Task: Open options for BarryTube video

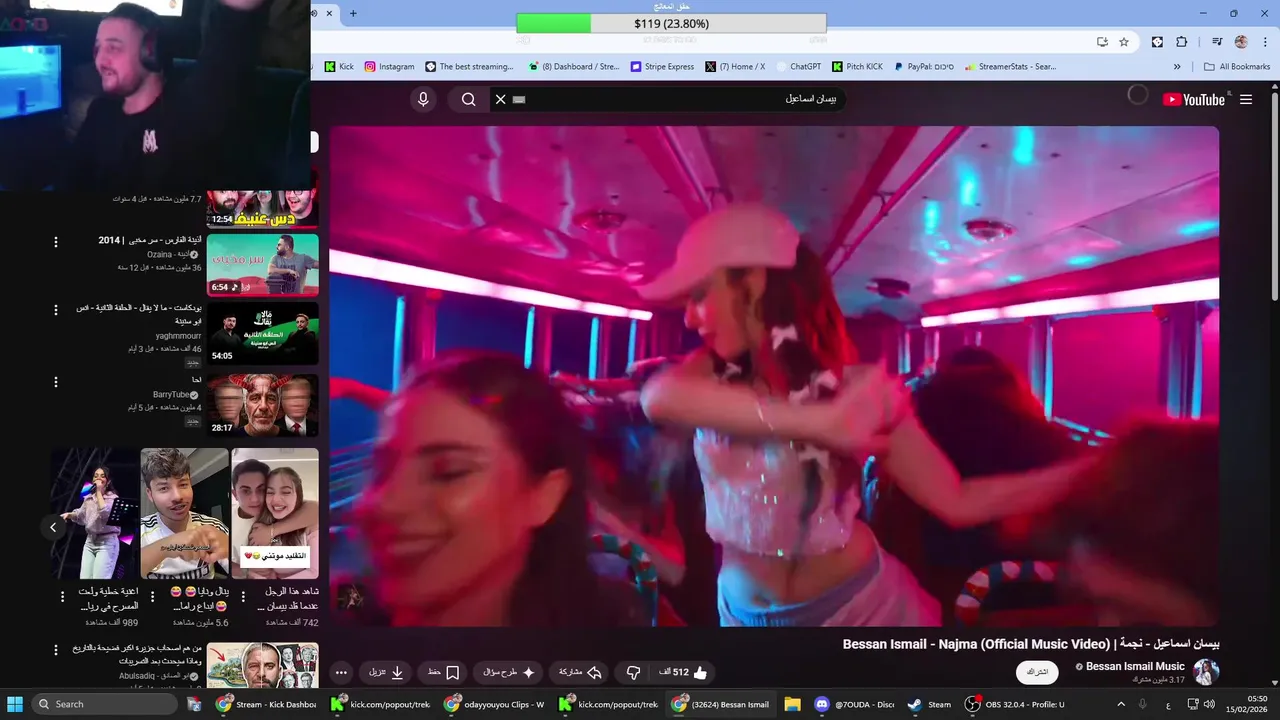Action: [56, 382]
